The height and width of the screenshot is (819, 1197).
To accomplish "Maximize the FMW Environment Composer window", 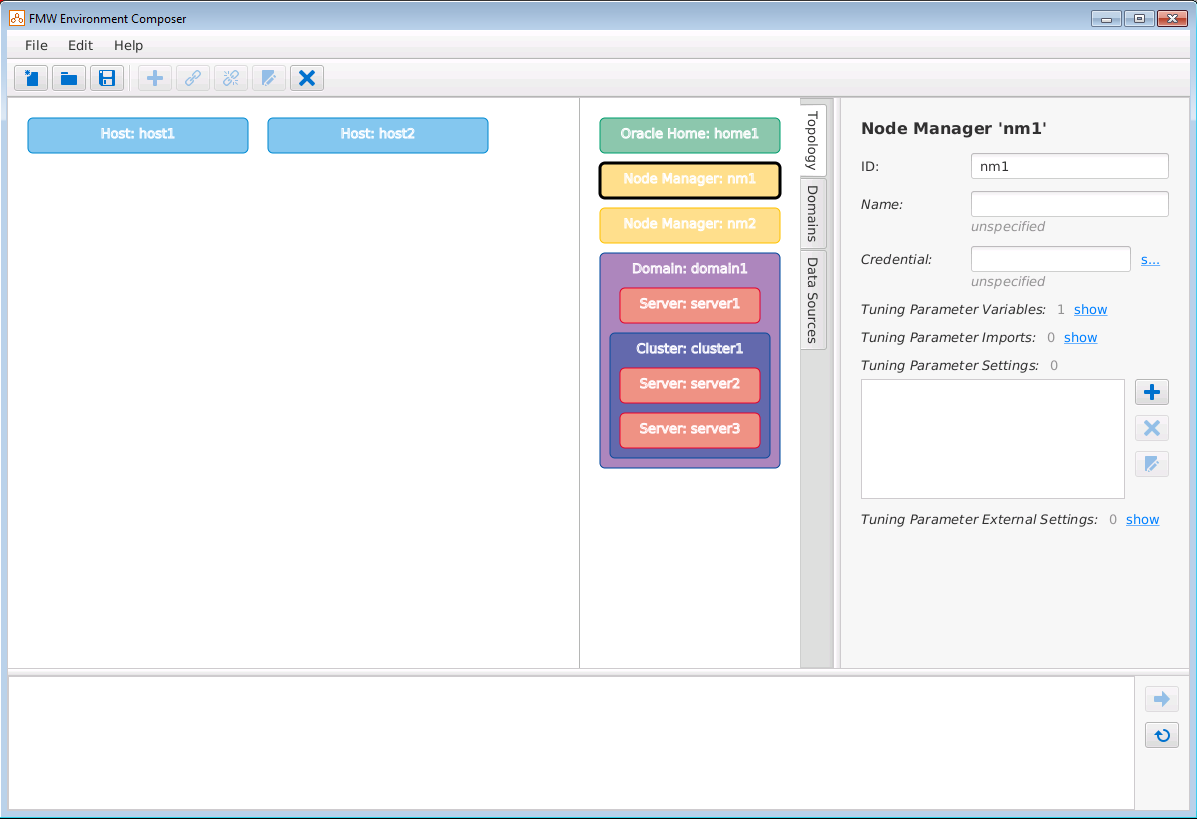I will click(x=1139, y=18).
